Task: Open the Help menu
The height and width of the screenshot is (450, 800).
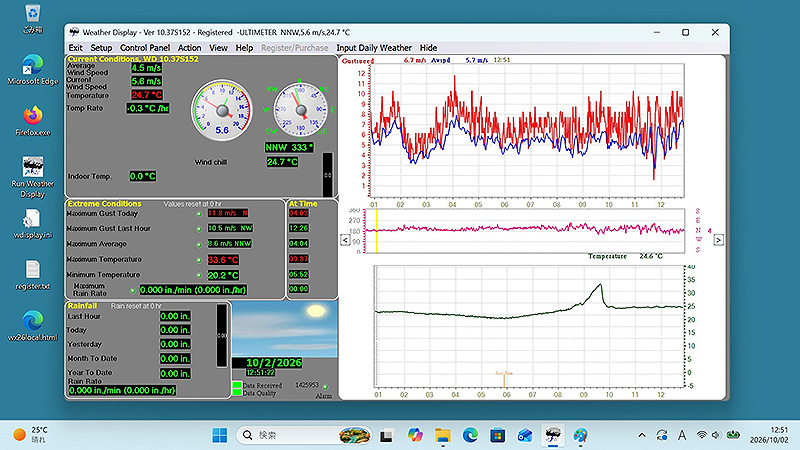Action: [x=244, y=47]
